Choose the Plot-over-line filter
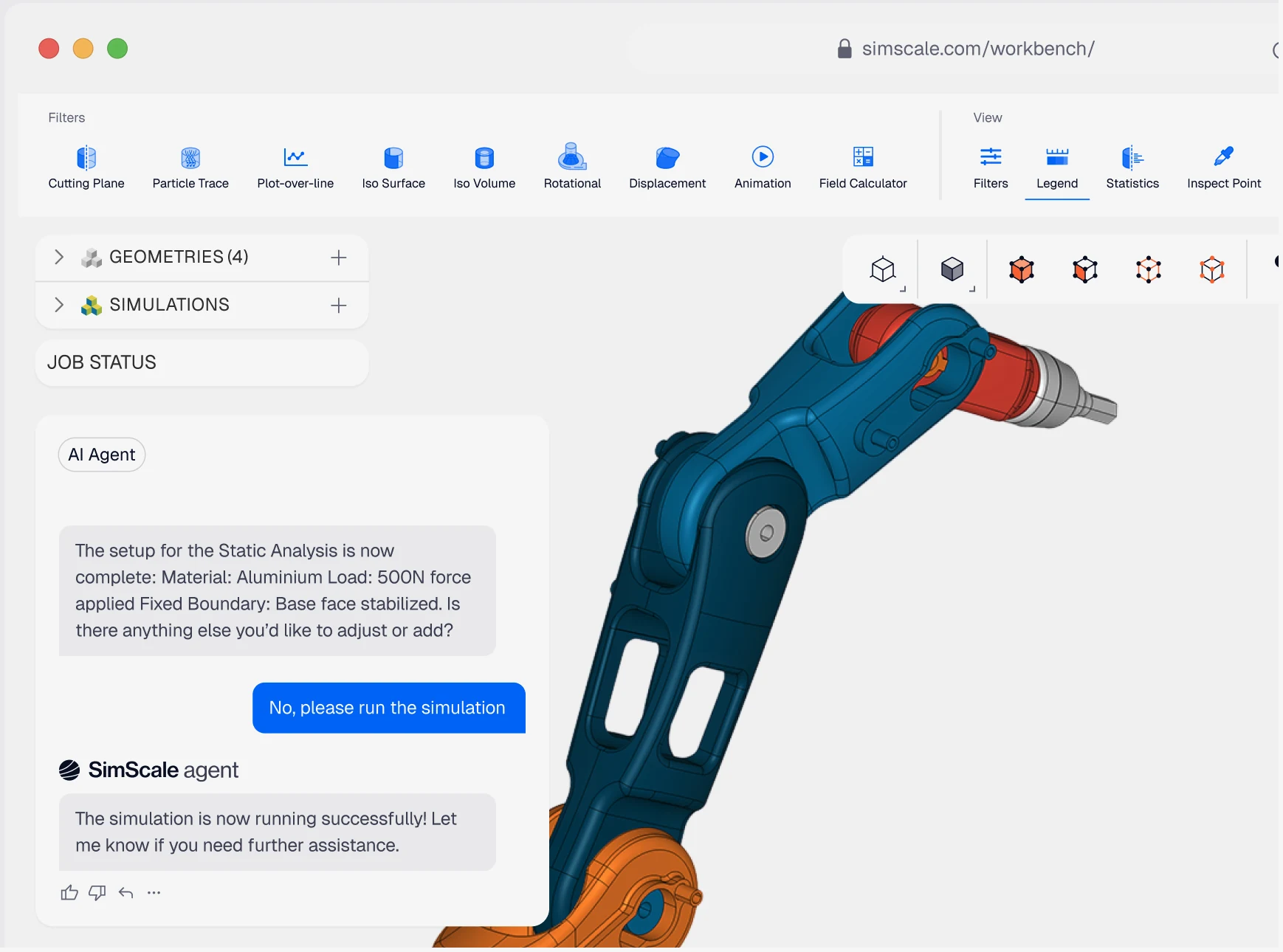 [295, 168]
